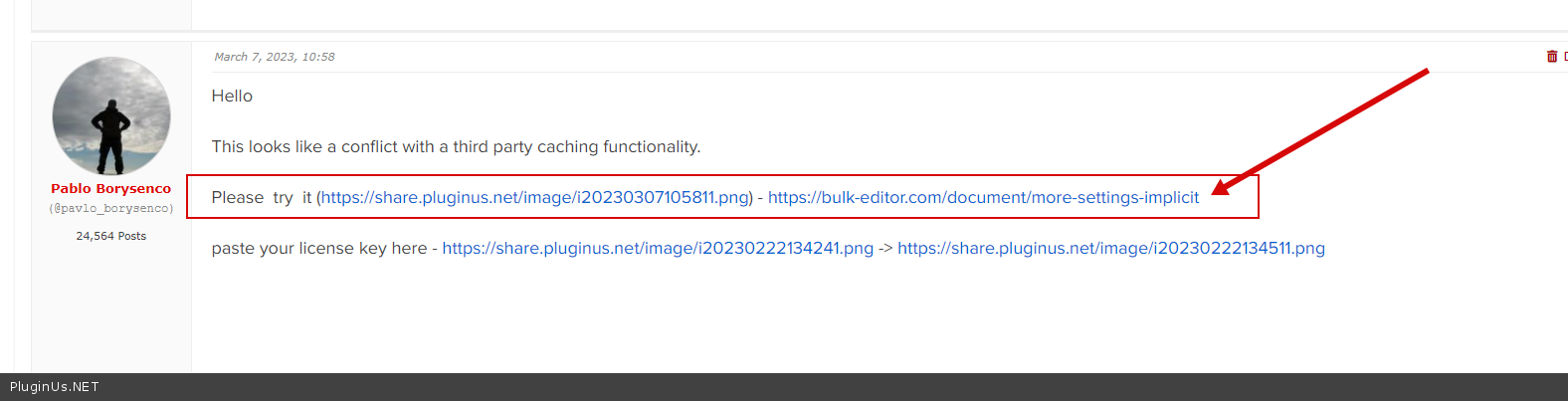Open Pablo Borysenco's avatar photo
The image size is (1568, 401).
111,116
